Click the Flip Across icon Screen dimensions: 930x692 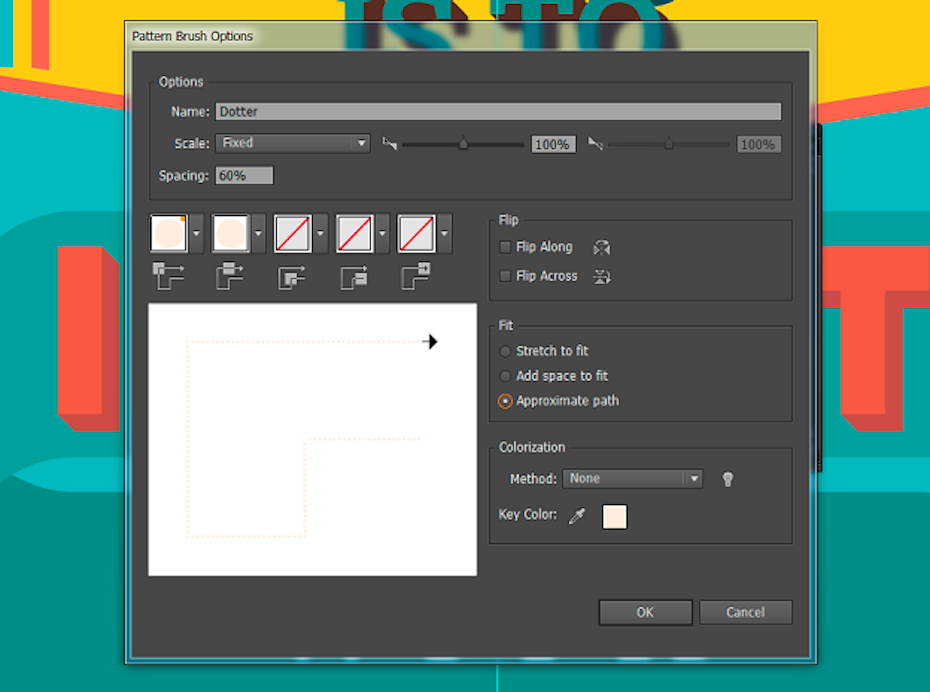click(x=601, y=277)
